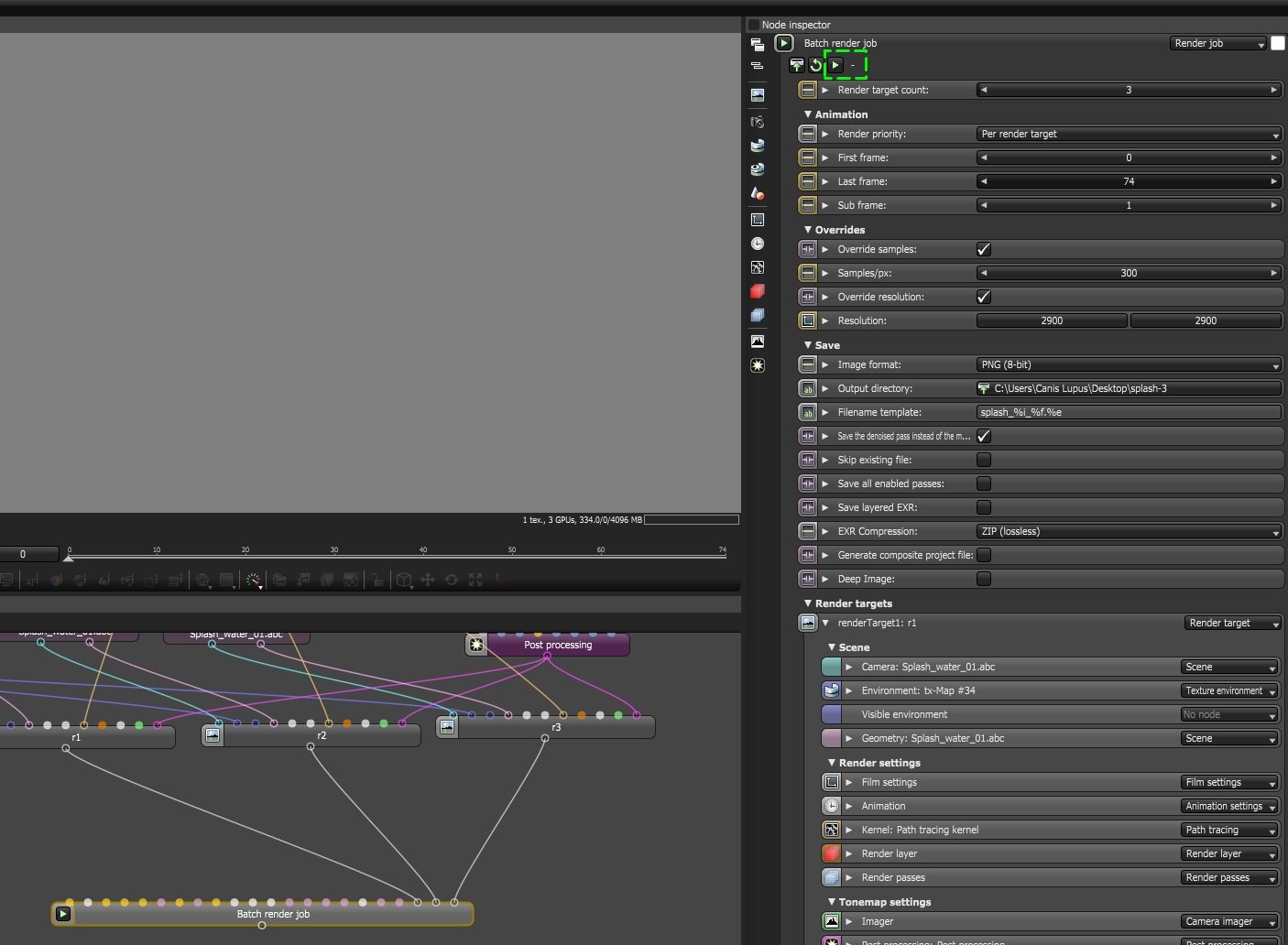The height and width of the screenshot is (945, 1288).
Task: Jump to film settings via inspector strip icon
Action: [758, 220]
